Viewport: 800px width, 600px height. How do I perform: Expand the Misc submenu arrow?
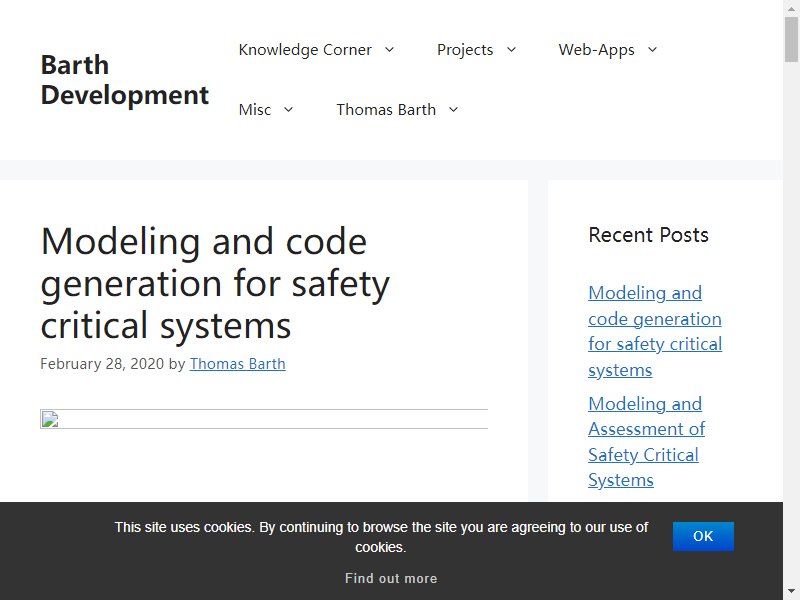(288, 109)
